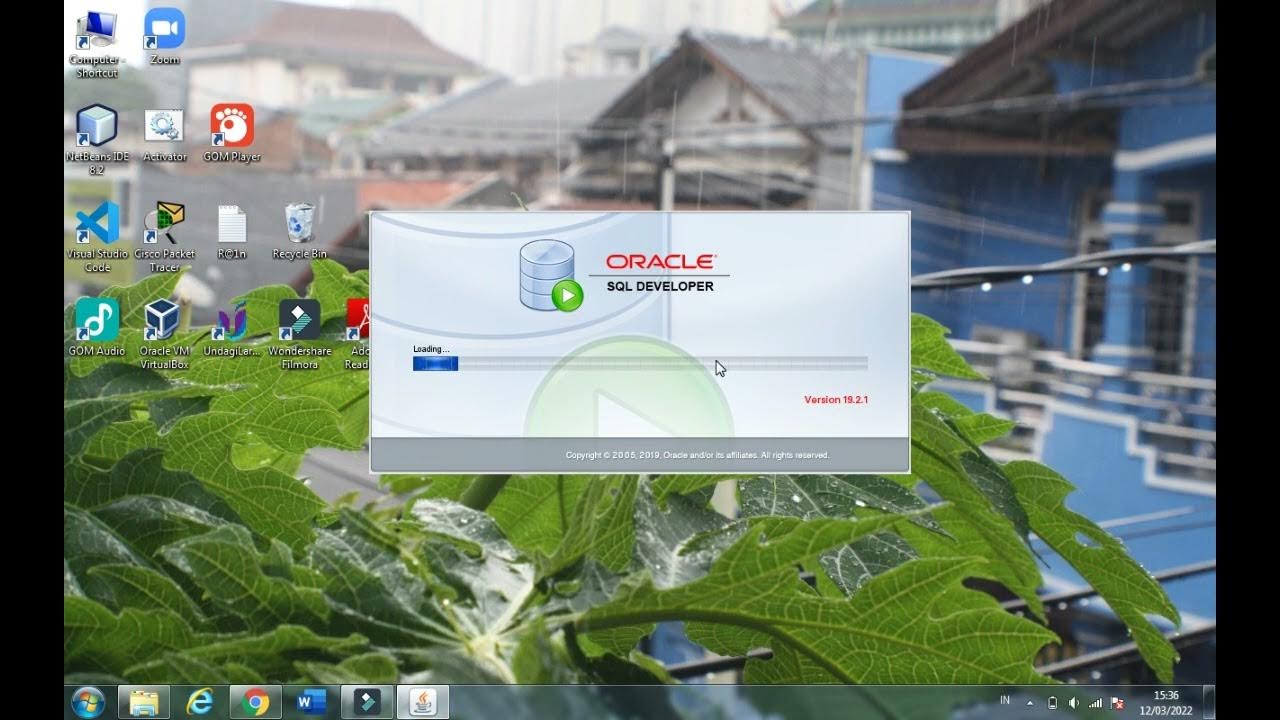Select the Visual Studio Code shortcut
Screen dimensions: 1280x720
[97, 237]
